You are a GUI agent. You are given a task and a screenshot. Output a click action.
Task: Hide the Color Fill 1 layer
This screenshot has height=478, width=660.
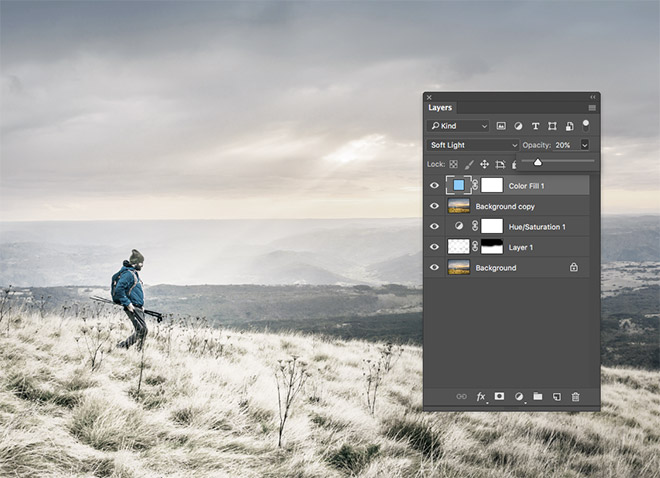pyautogui.click(x=434, y=185)
